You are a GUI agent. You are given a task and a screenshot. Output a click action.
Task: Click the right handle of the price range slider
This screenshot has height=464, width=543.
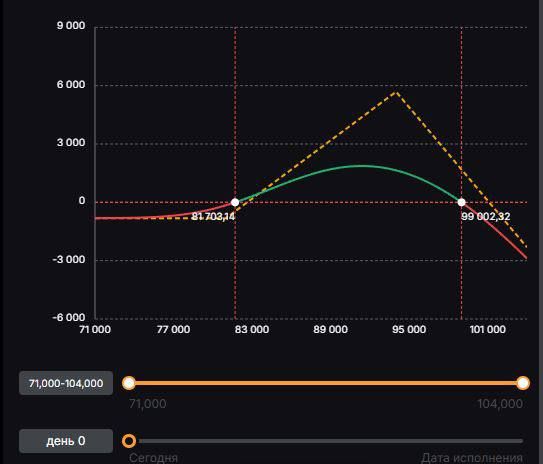coord(523,383)
